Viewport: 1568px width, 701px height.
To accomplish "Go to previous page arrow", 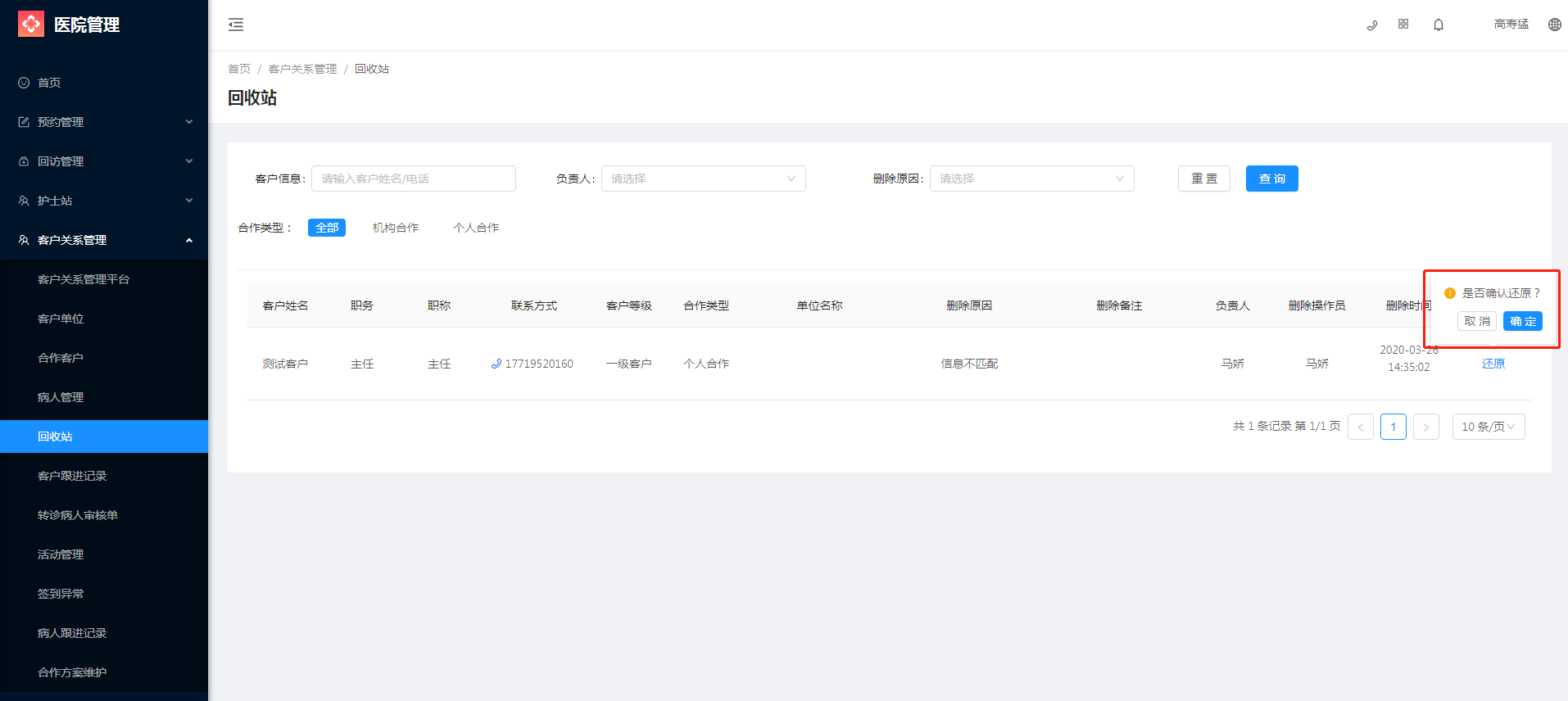I will [1361, 427].
